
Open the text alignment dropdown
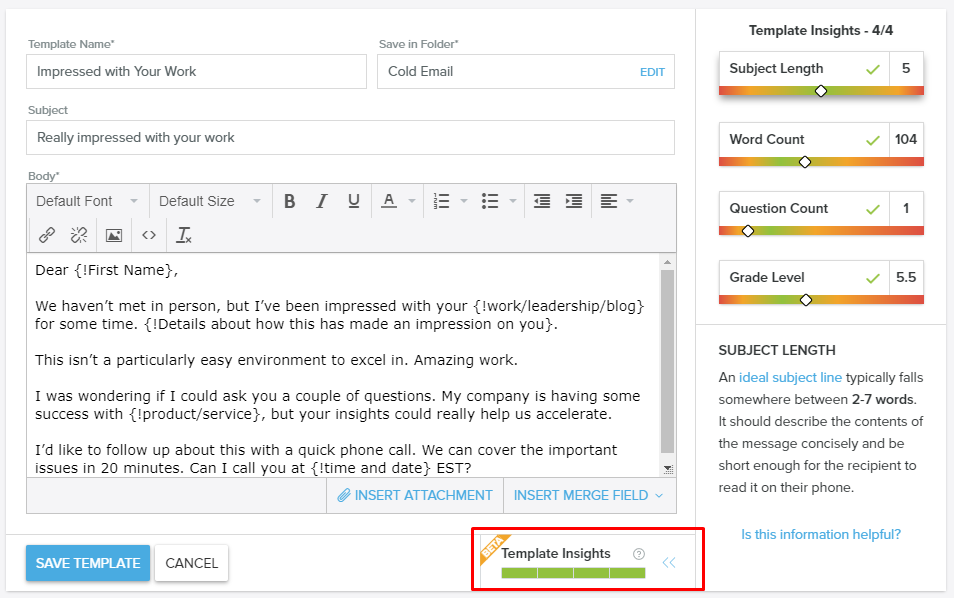coord(617,201)
